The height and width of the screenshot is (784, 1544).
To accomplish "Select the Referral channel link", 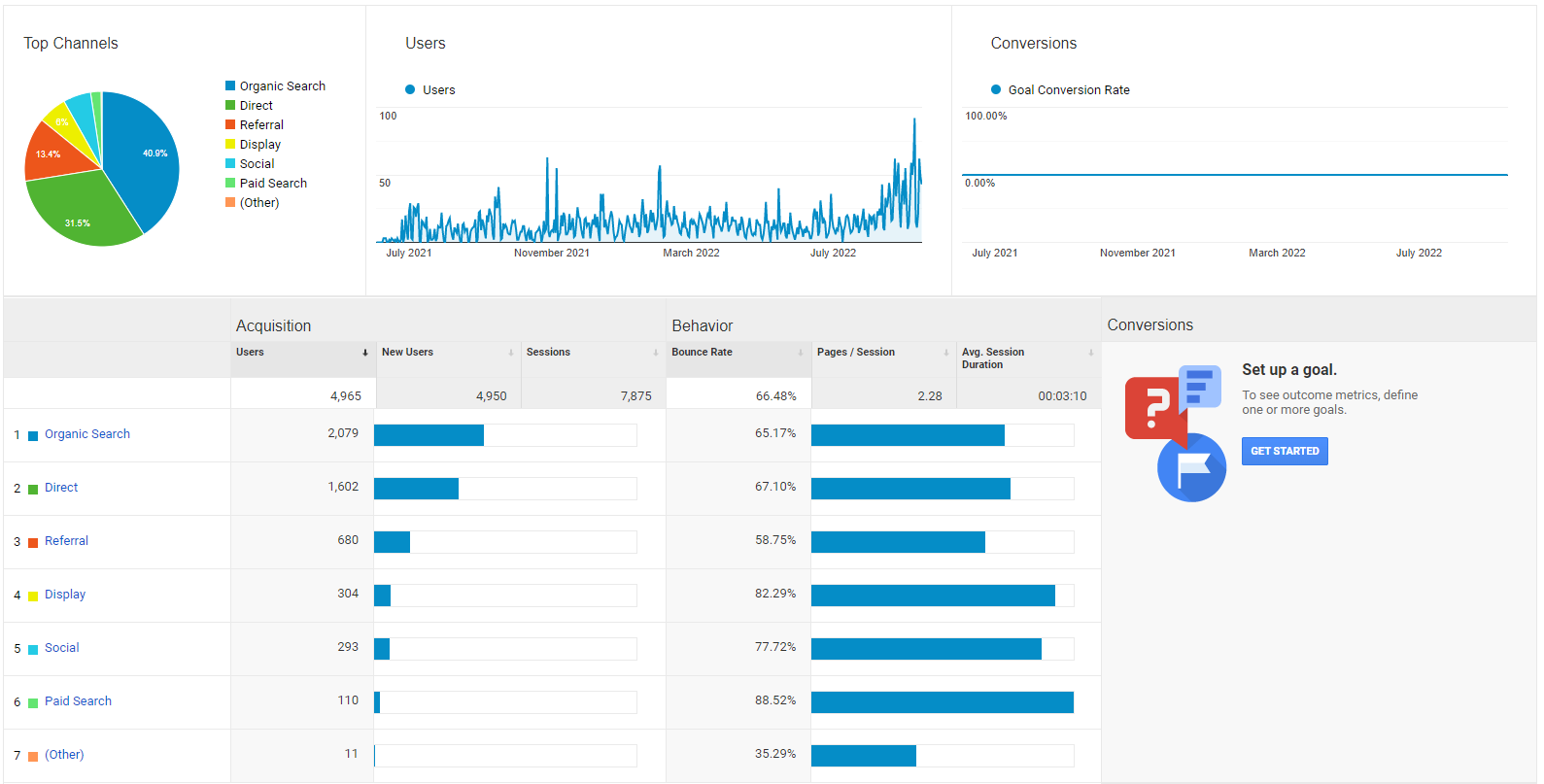I will [66, 541].
